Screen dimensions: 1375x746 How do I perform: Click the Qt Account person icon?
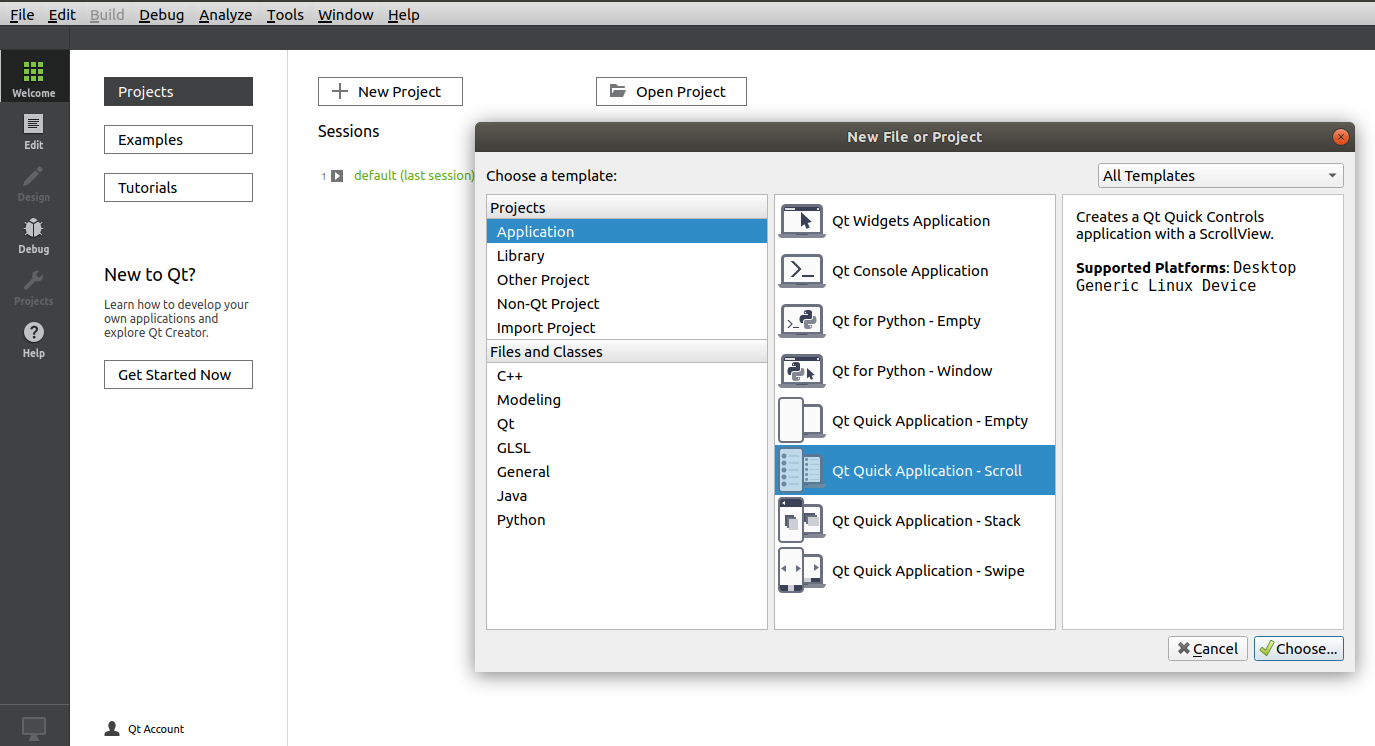pyautogui.click(x=112, y=729)
